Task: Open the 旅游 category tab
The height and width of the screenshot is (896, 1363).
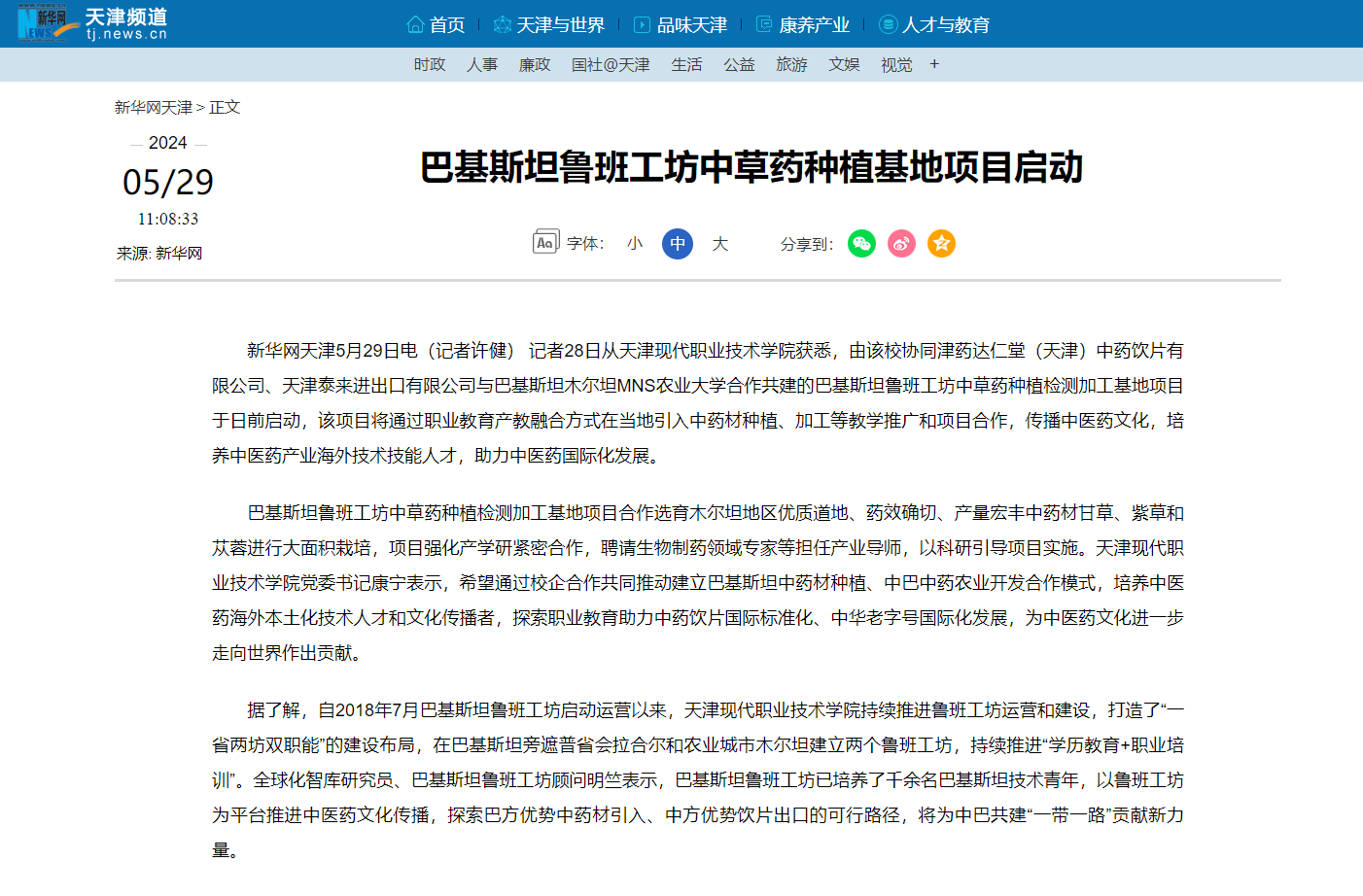Action: pyautogui.click(x=791, y=64)
